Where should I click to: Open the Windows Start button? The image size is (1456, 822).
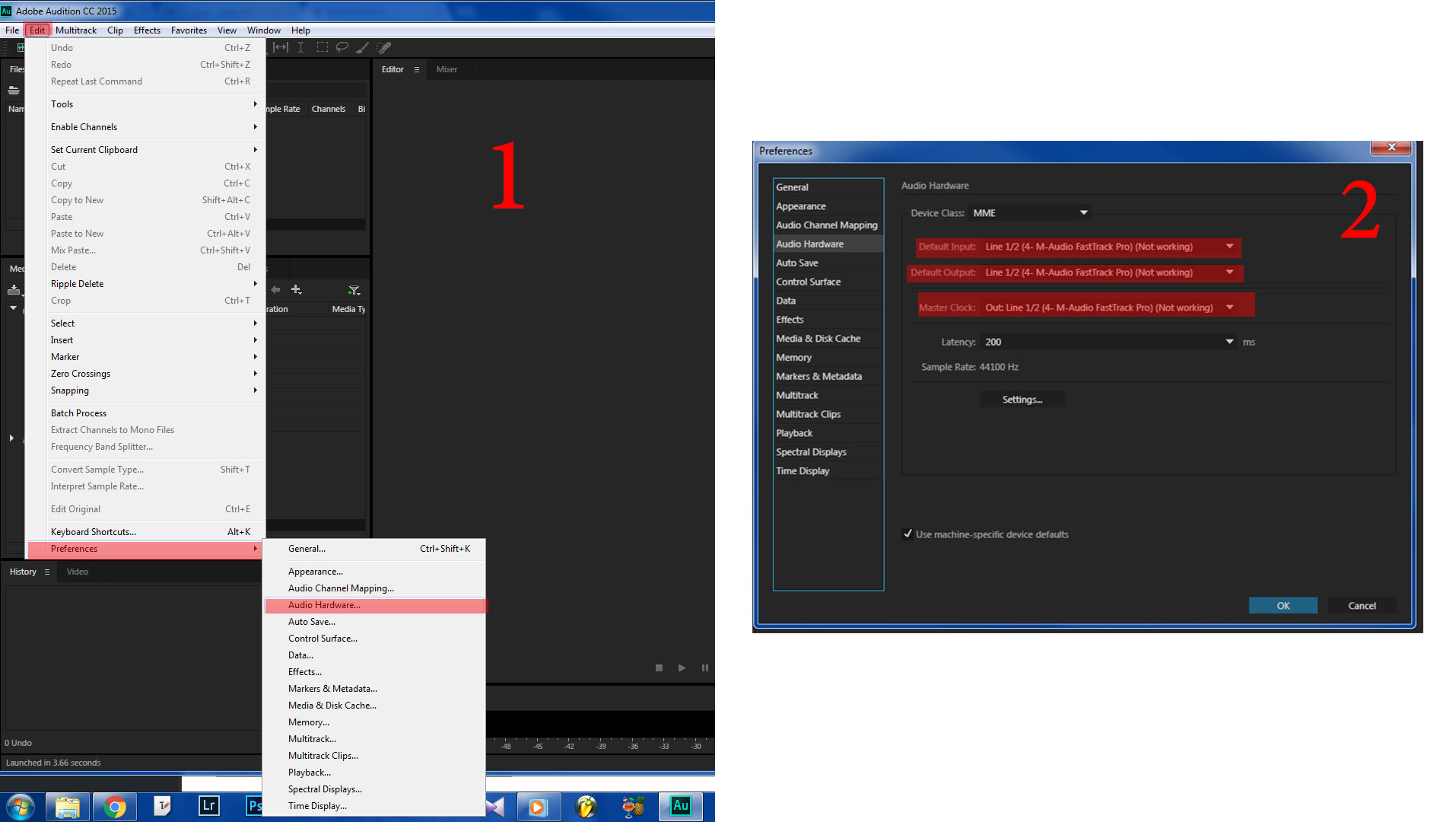(x=21, y=807)
